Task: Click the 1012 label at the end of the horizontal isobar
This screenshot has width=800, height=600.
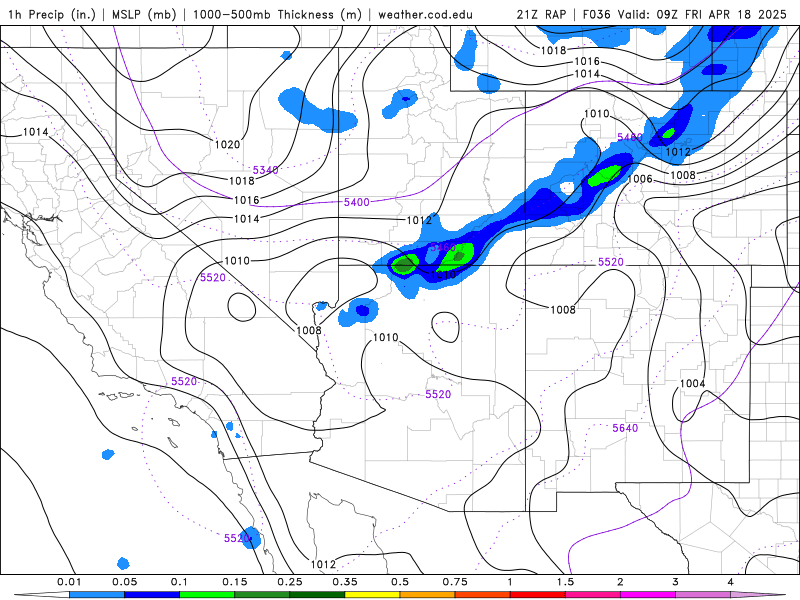Action: tap(419, 220)
